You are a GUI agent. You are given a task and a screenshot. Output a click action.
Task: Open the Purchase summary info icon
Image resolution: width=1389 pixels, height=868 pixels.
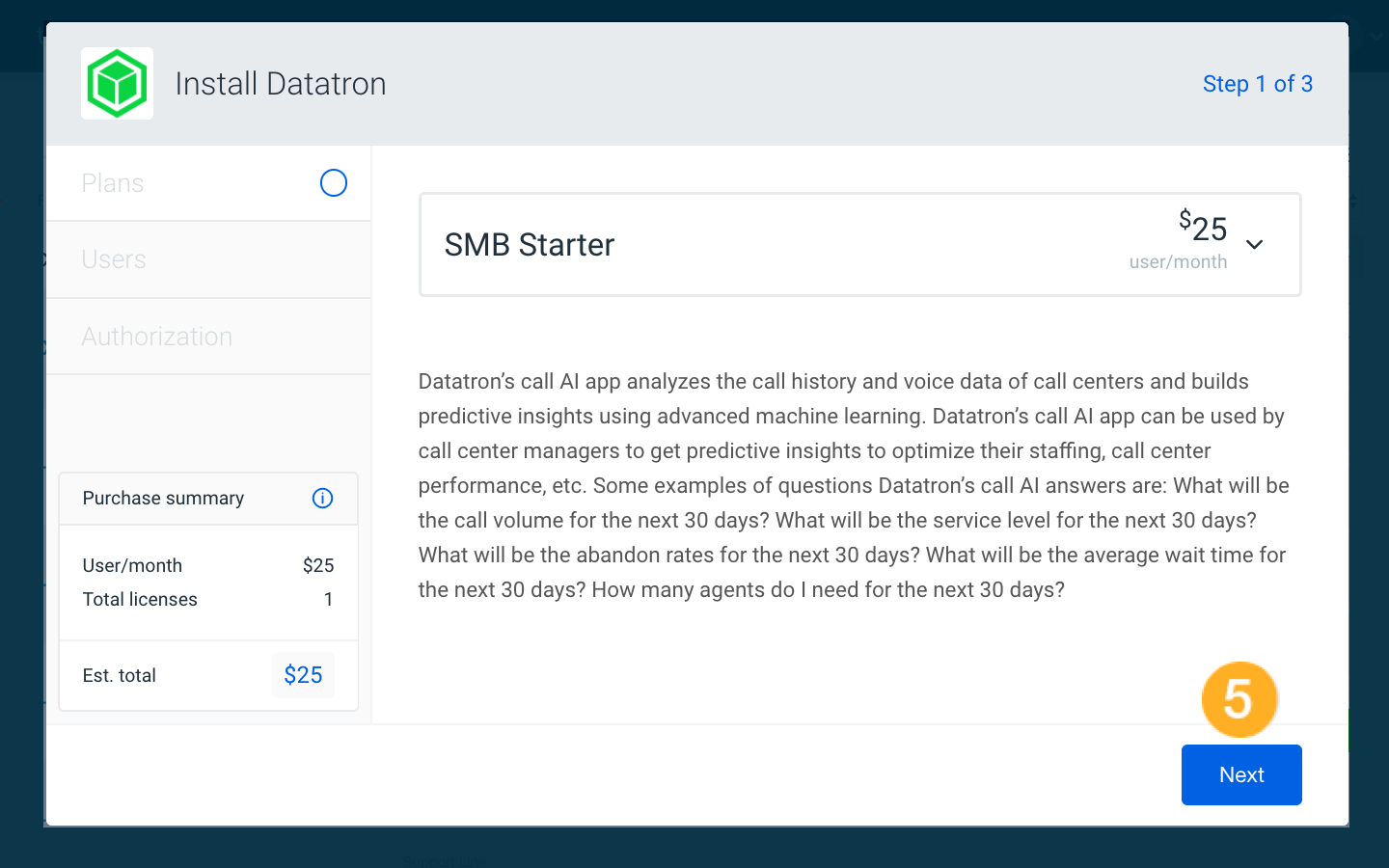322,498
